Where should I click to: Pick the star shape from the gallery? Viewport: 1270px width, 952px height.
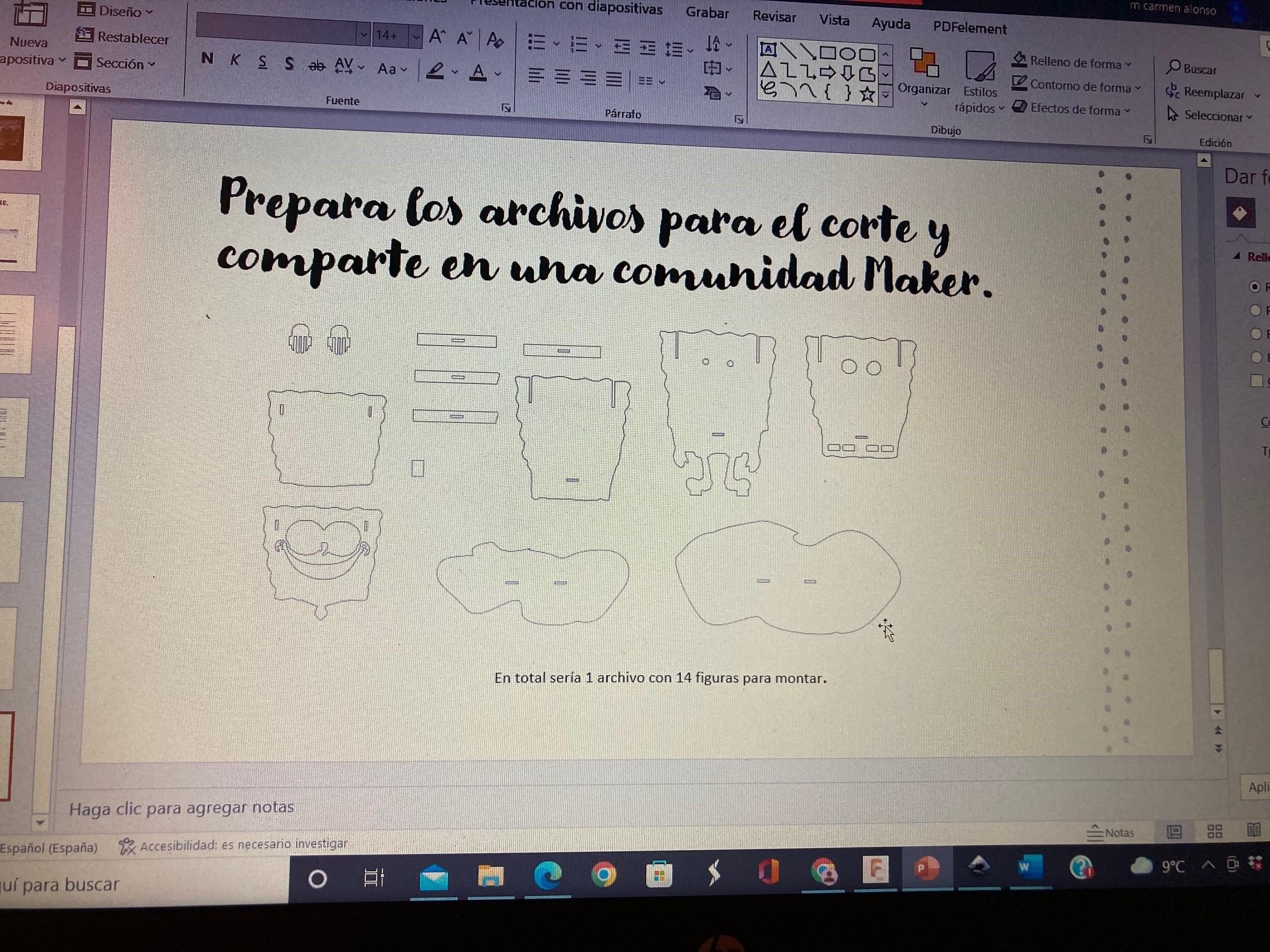click(x=867, y=94)
